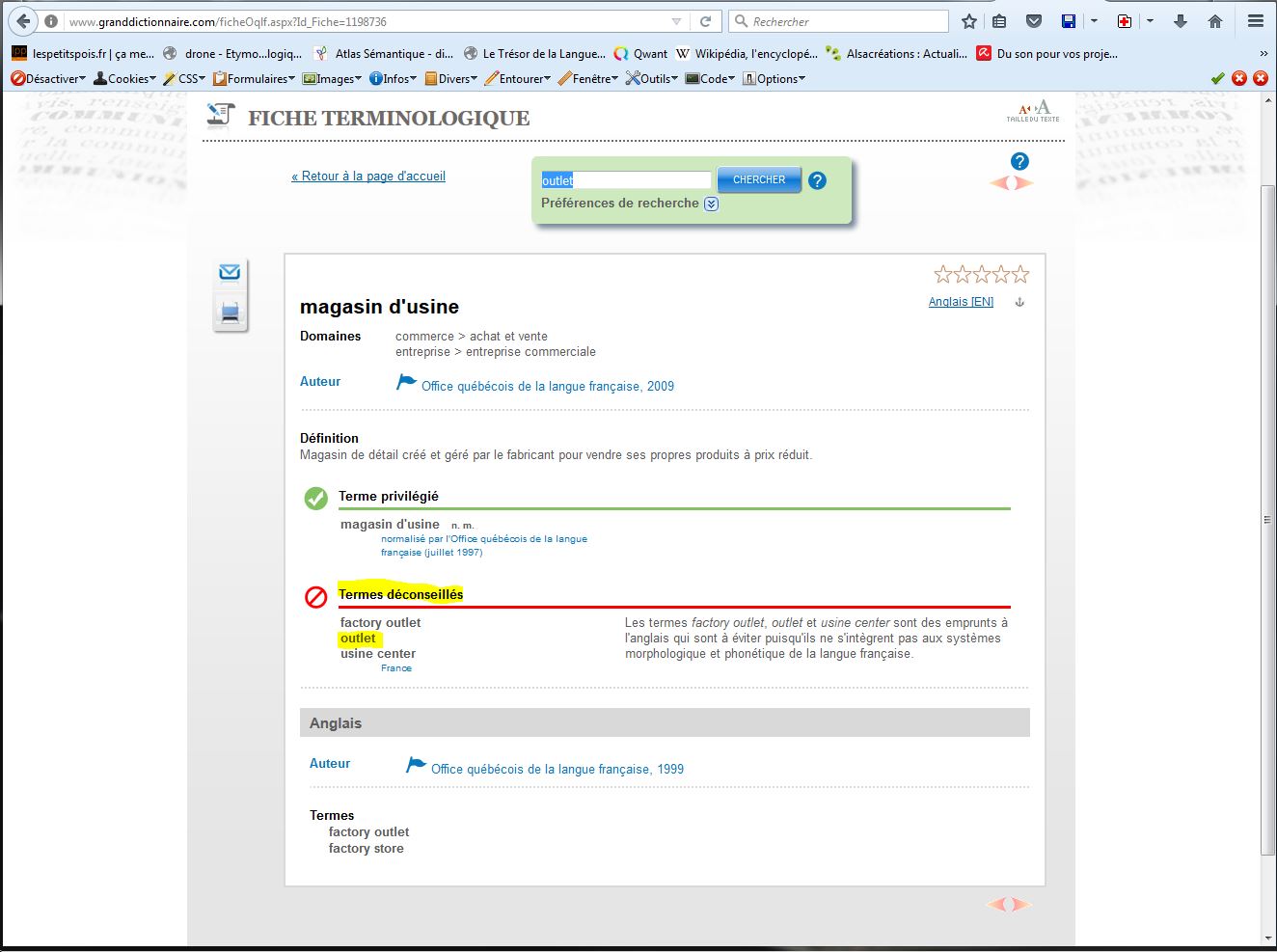Go to previous fiche using top left arrow
The width and height of the screenshot is (1277, 952).
click(998, 182)
